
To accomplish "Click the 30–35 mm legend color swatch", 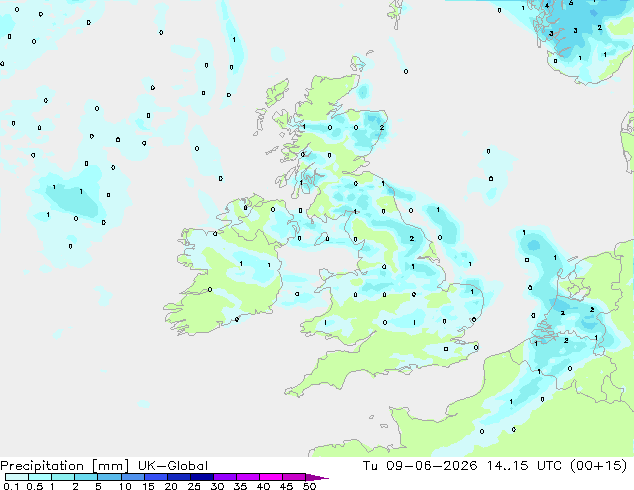I will pyautogui.click(x=224, y=477).
